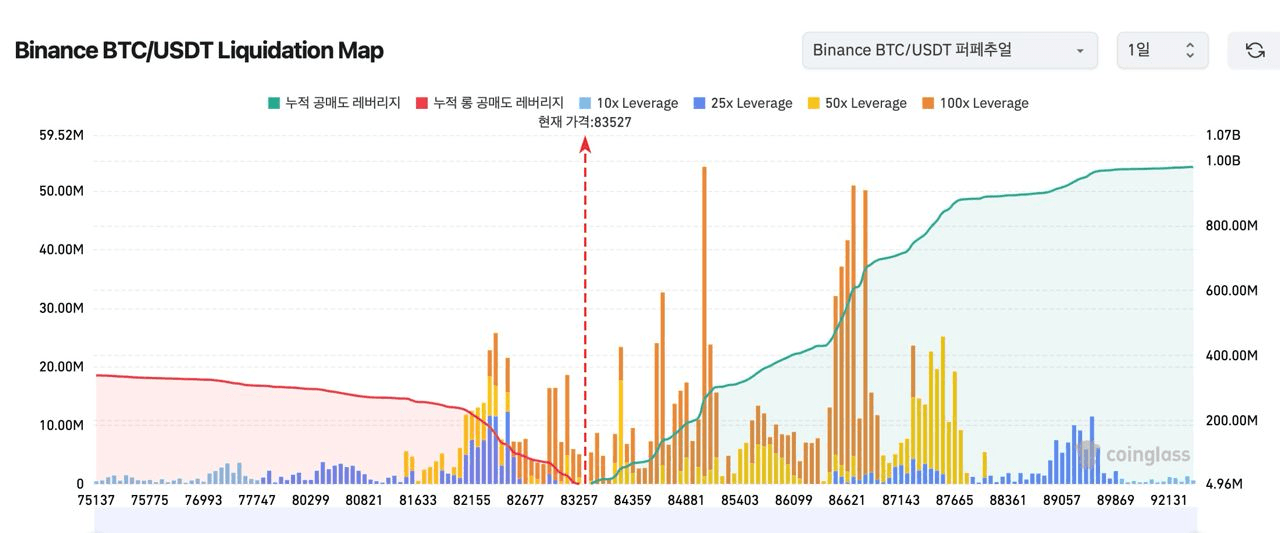This screenshot has width=1280, height=533.
Task: Click the 1.07B right axis label
Action: point(1222,134)
